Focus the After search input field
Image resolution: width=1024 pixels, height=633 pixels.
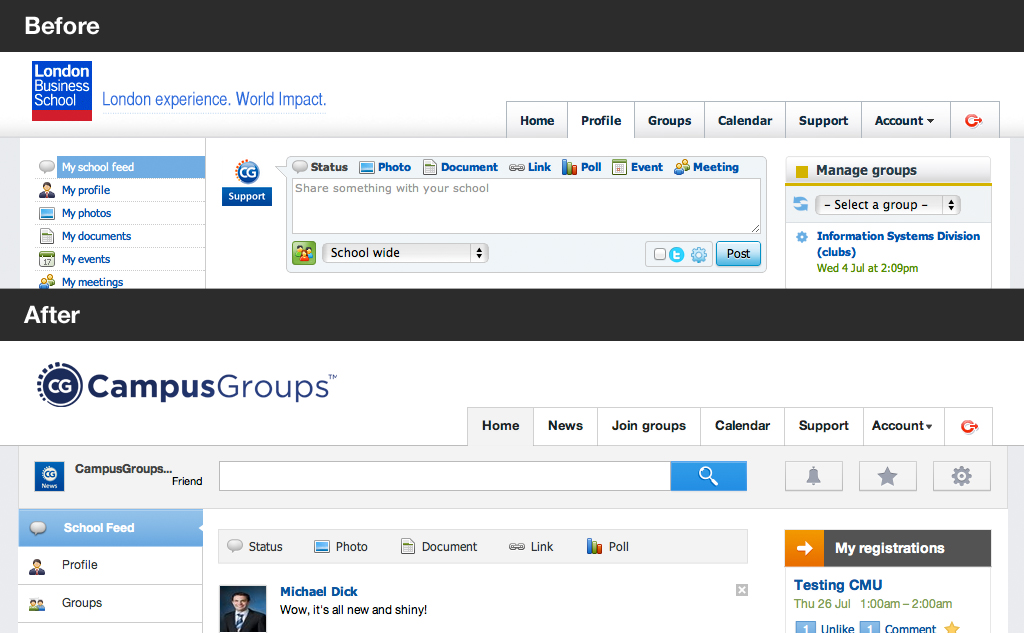[x=445, y=476]
